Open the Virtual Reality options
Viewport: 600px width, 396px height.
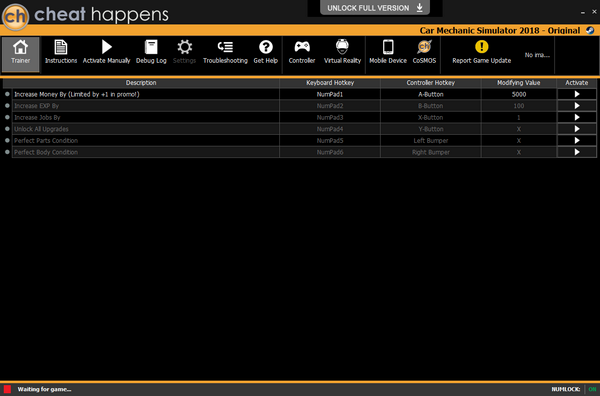click(x=342, y=52)
